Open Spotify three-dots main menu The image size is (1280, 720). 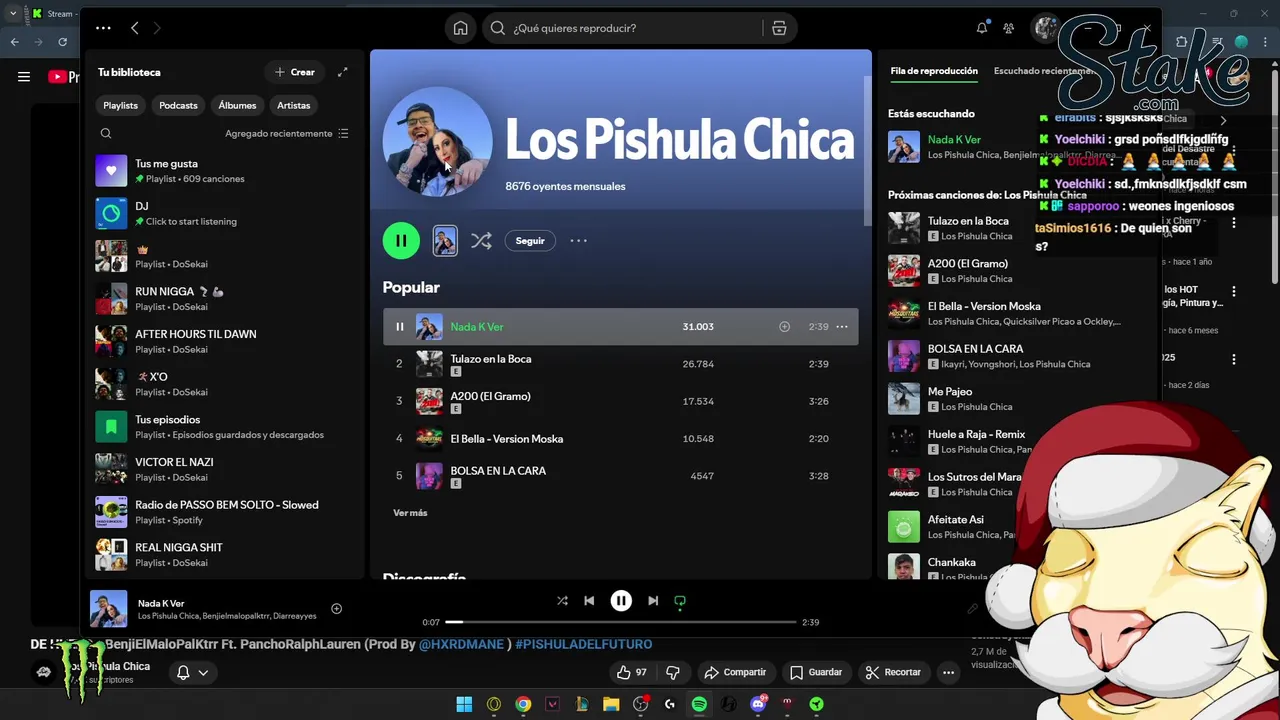click(103, 28)
